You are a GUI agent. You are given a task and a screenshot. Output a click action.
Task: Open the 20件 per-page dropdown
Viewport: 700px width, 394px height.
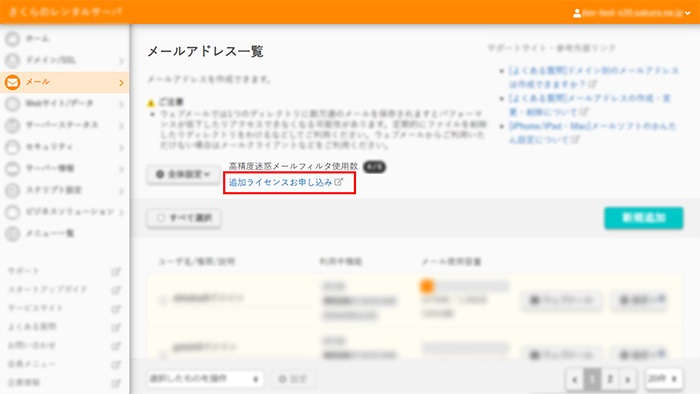point(663,379)
